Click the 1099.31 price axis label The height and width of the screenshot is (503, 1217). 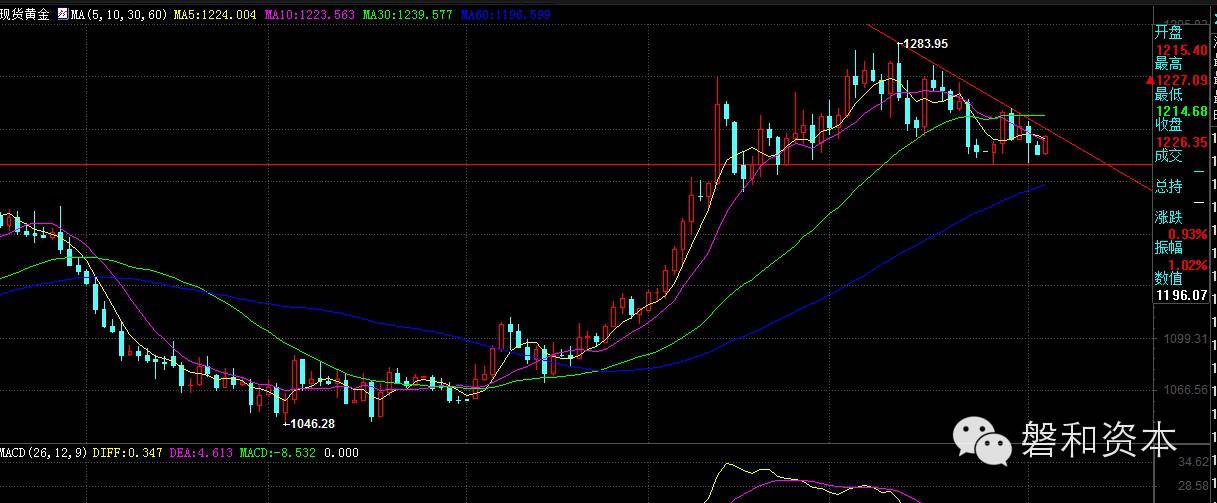click(x=1185, y=340)
